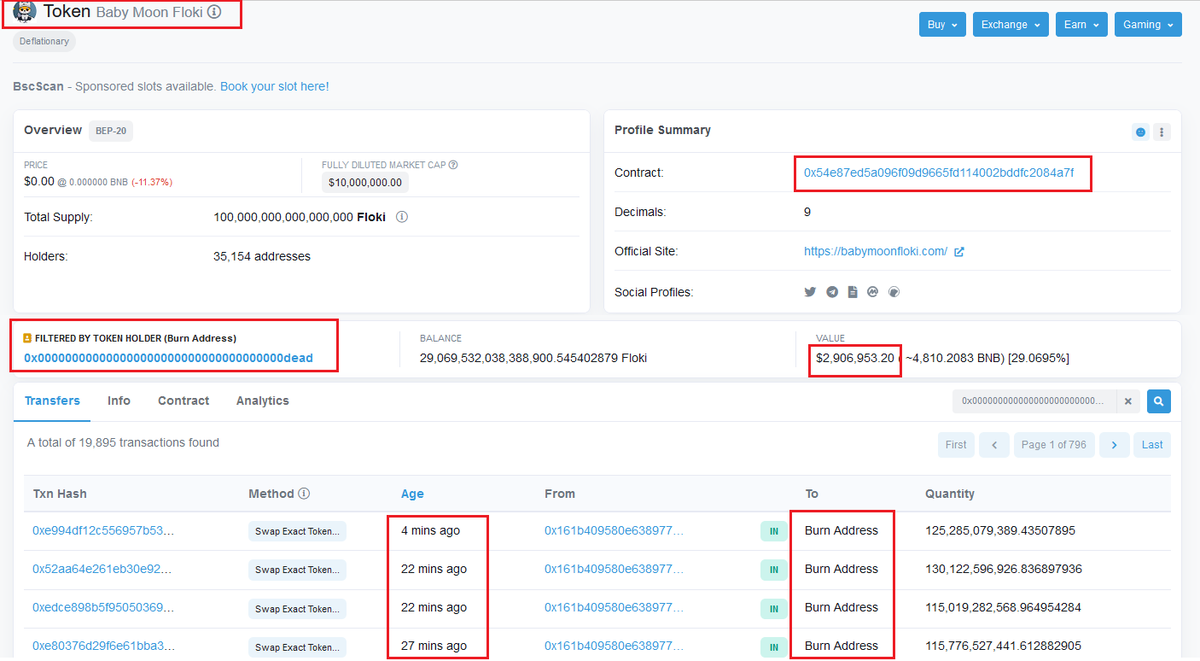Image resolution: width=1200 pixels, height=661 pixels.
Task: Click the quantity 115,019,282,568.964954284
Action: pyautogui.click(x=1003, y=608)
